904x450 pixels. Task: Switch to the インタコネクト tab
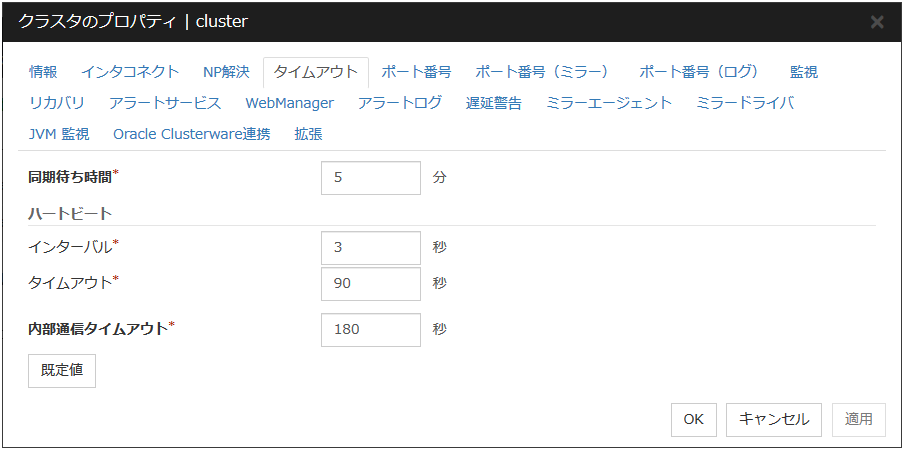(130, 72)
